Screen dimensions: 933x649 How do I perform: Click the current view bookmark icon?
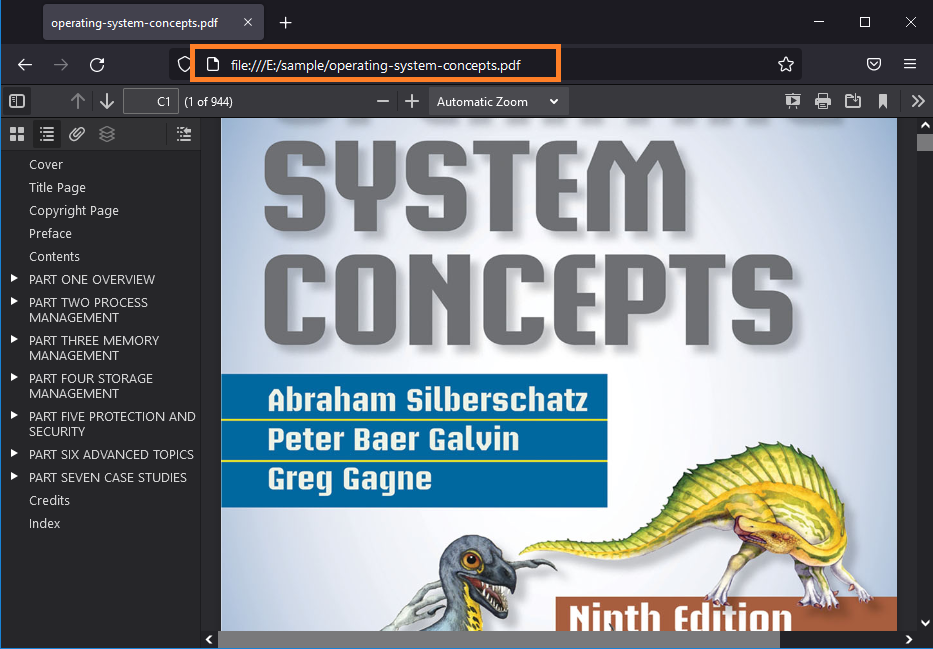[883, 101]
